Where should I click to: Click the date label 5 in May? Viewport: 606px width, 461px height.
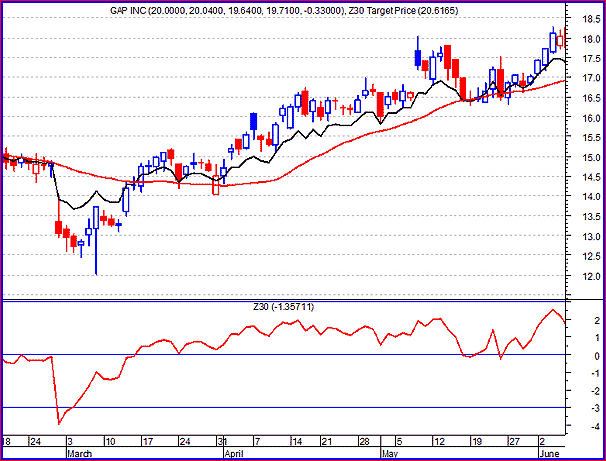pyautogui.click(x=400, y=441)
